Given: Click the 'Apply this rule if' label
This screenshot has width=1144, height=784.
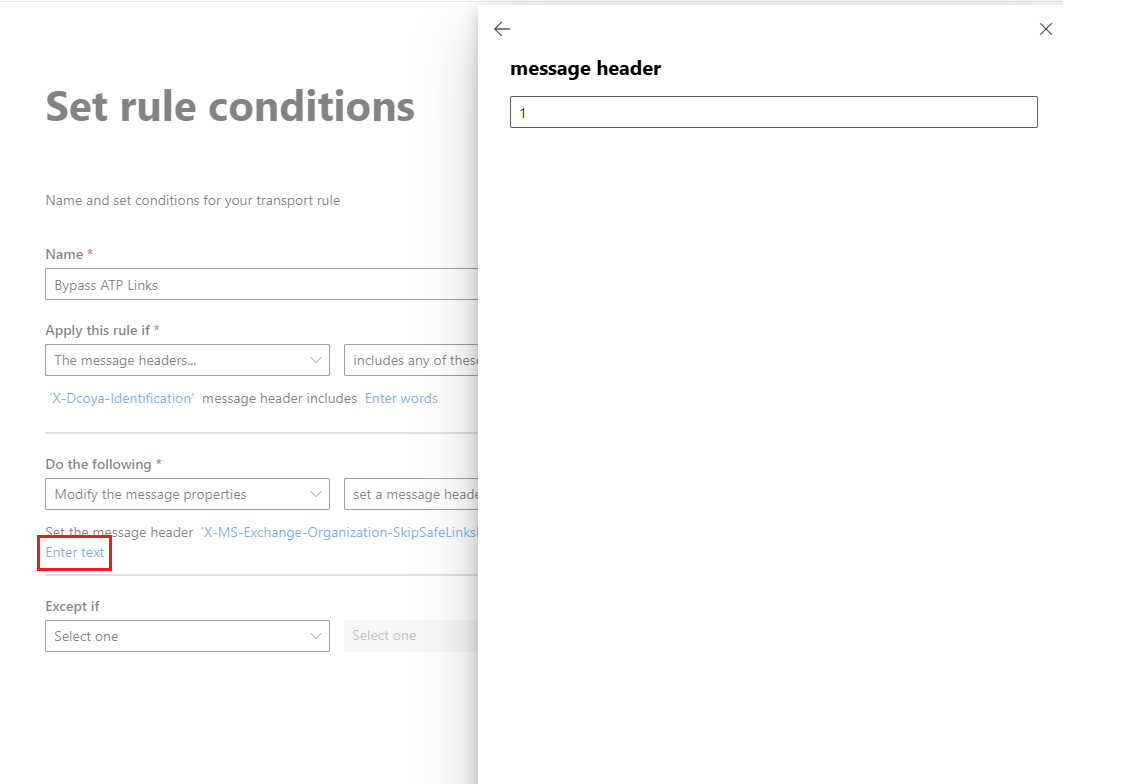Looking at the screenshot, I should pos(98,330).
